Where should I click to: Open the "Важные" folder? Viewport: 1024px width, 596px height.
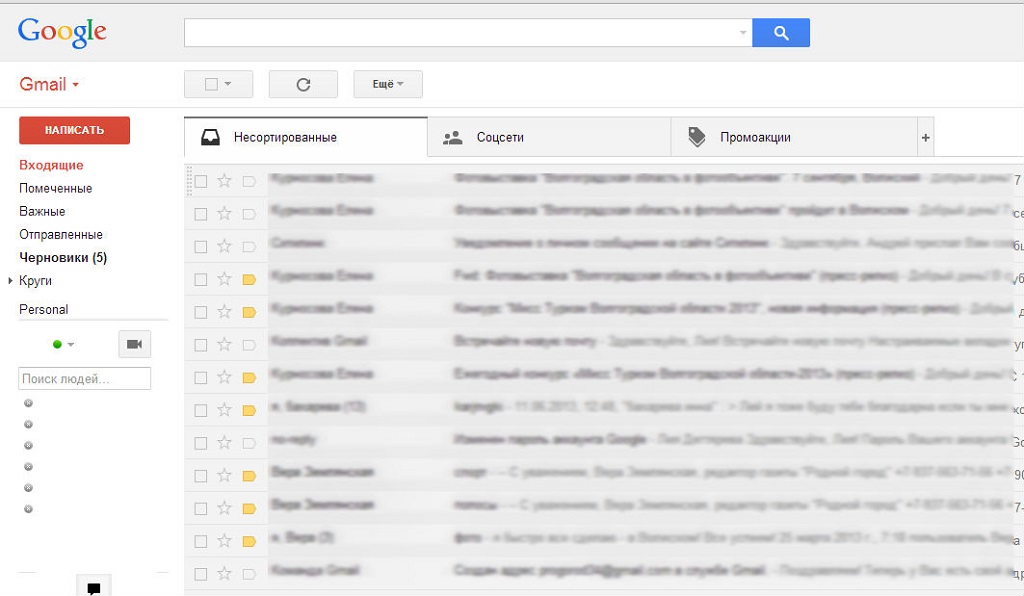click(x=42, y=212)
